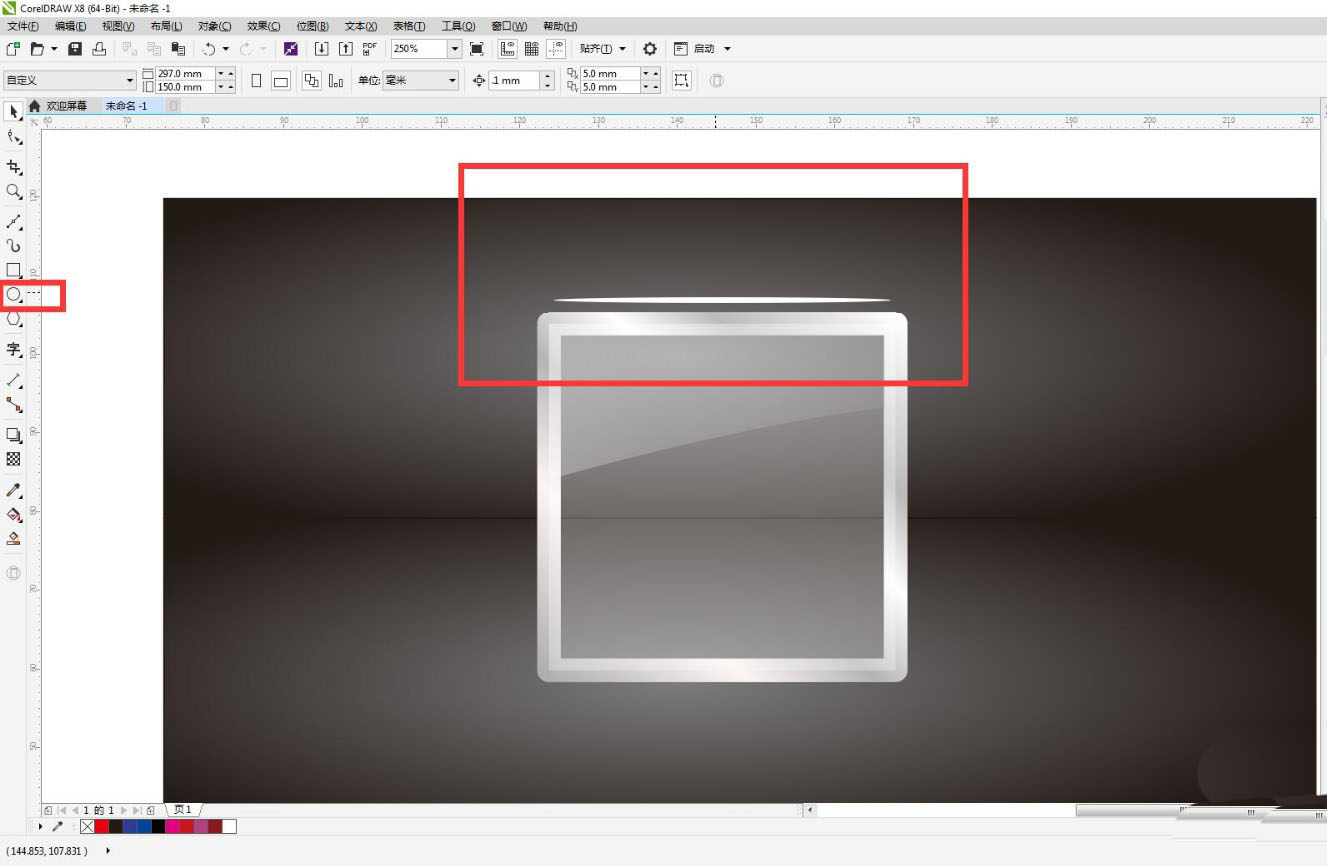Open the 250% zoom level dropdown
The image size is (1327, 866).
tap(455, 49)
